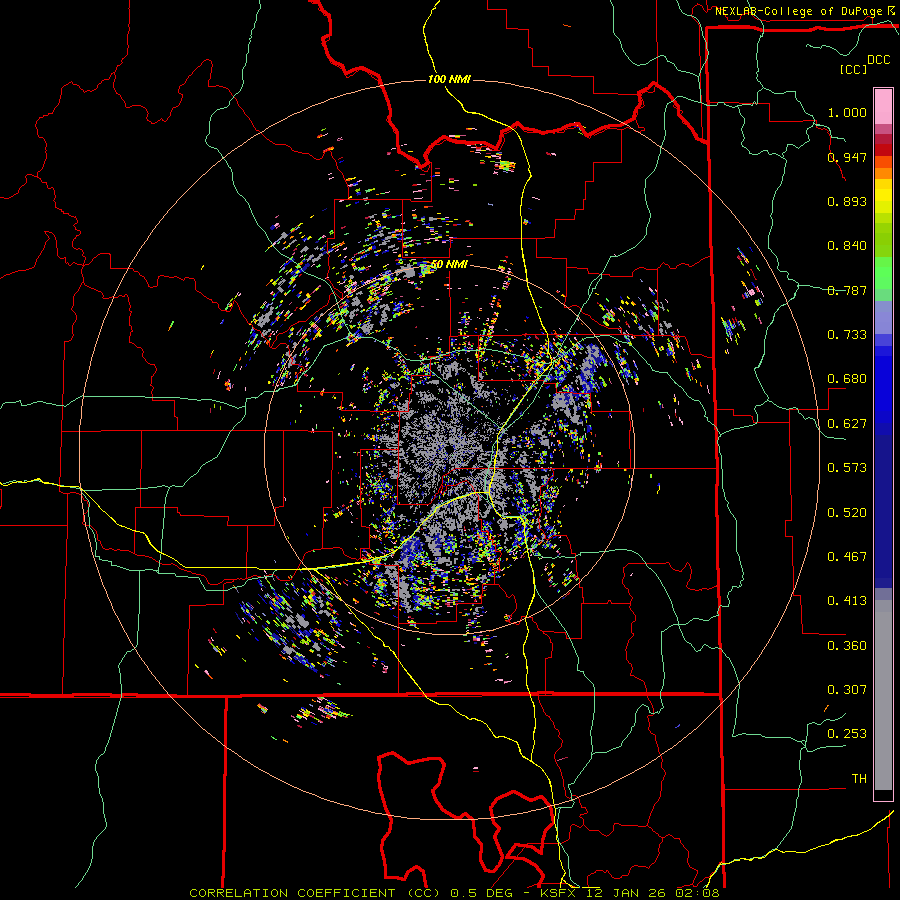Click the KSFX station identifier
The height and width of the screenshot is (900, 900).
(560, 893)
